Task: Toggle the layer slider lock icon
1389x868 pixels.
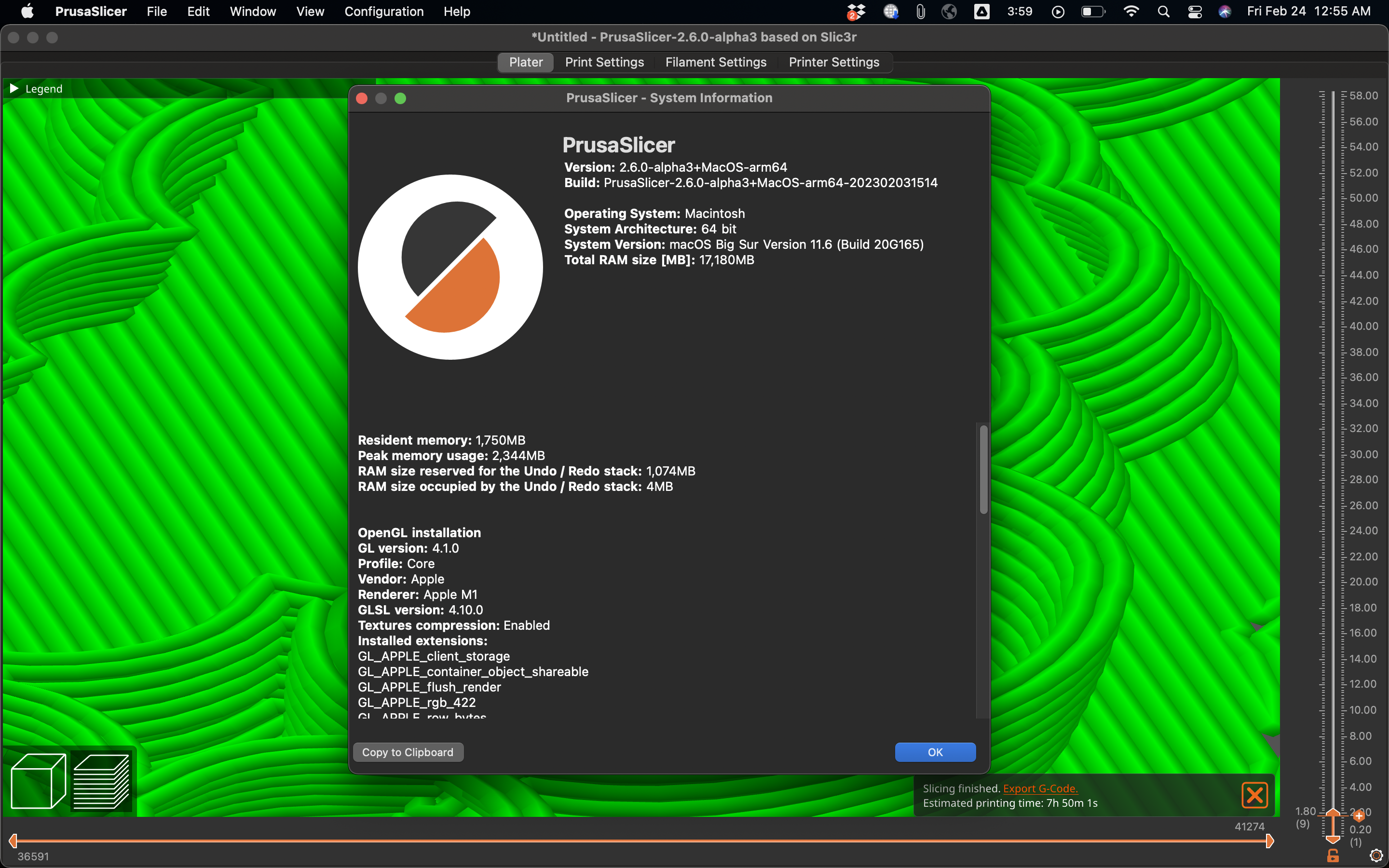Action: tap(1333, 855)
